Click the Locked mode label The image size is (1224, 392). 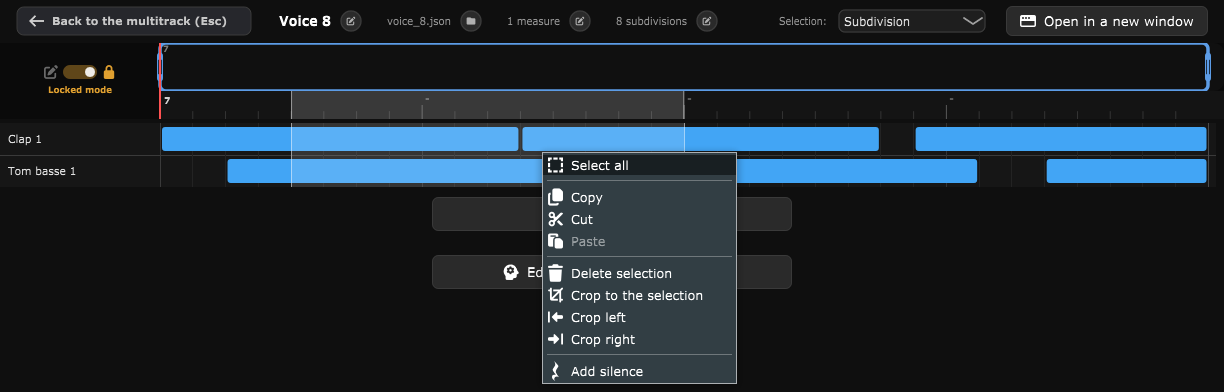[80, 90]
